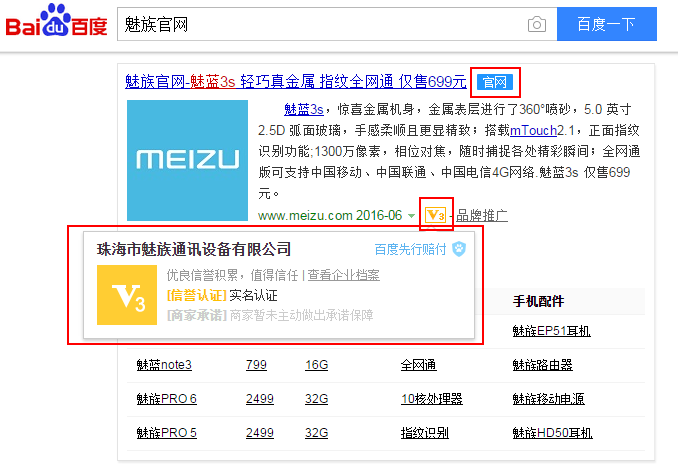Open camera image search icon
Viewport: 678px width, 473px height.
(537, 24)
